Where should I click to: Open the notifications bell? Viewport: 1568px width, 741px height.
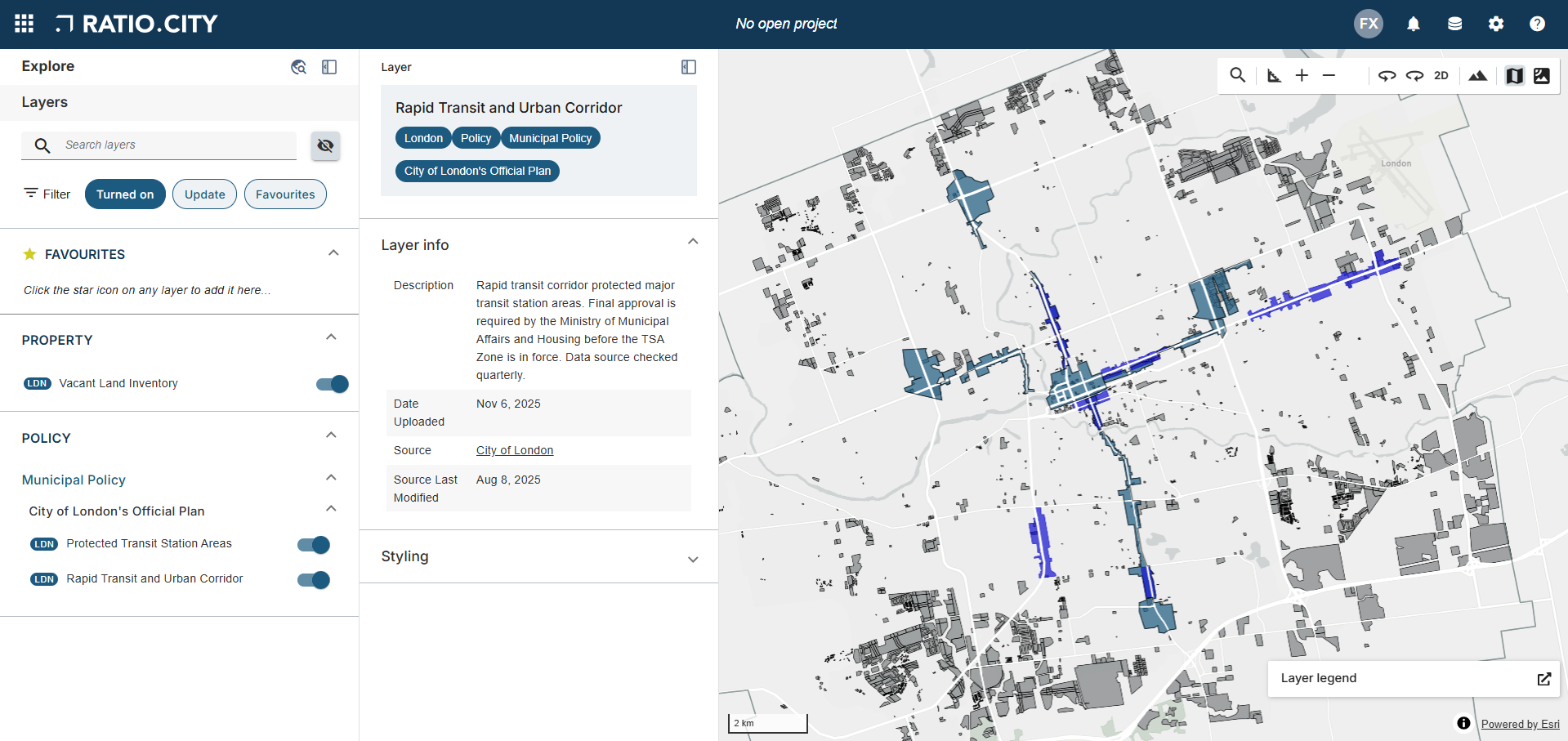(x=1413, y=24)
